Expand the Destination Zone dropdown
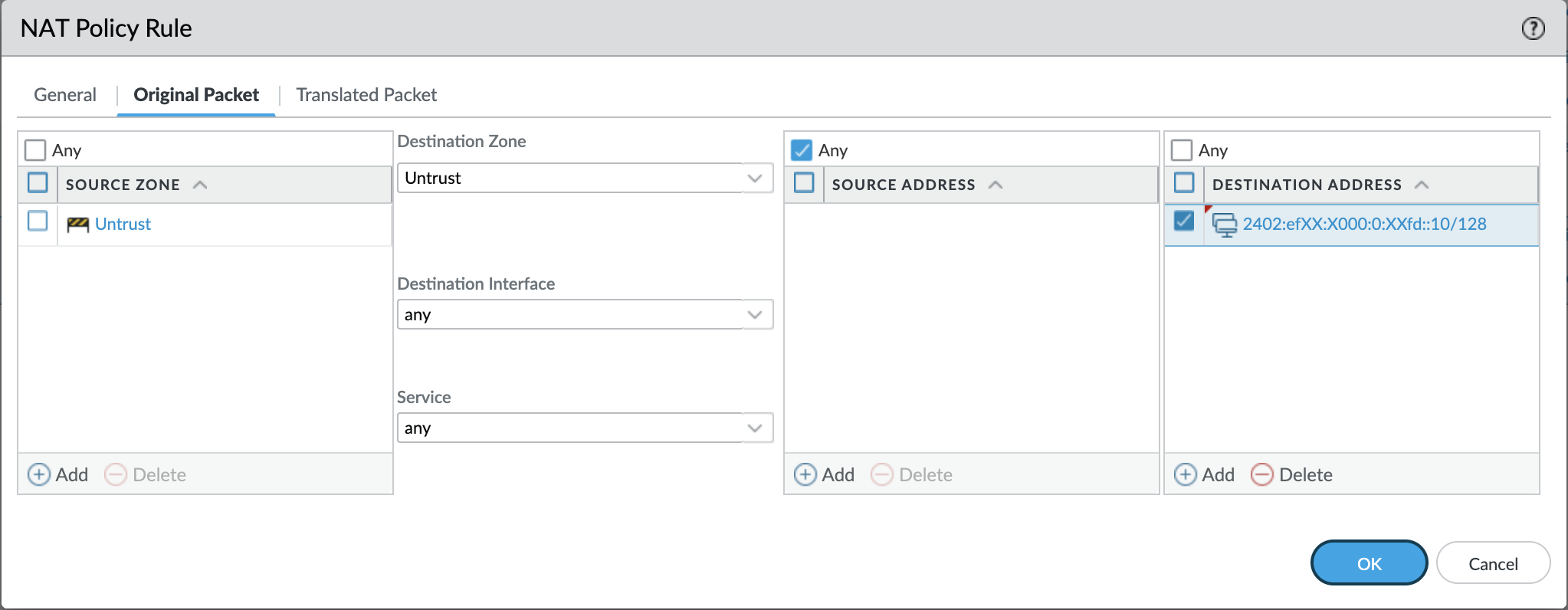1568x610 pixels. 755,179
